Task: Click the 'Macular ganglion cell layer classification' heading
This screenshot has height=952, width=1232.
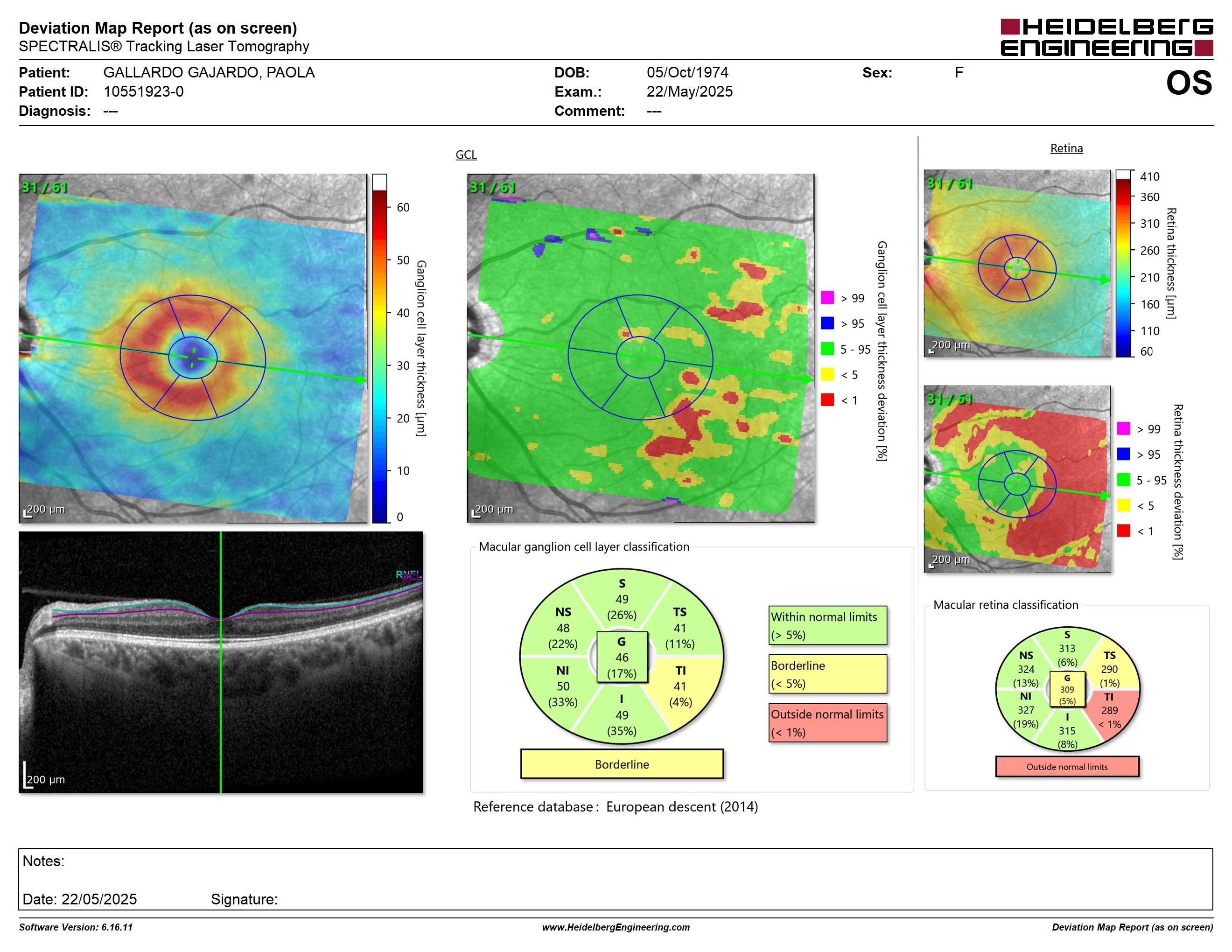Action: click(584, 546)
